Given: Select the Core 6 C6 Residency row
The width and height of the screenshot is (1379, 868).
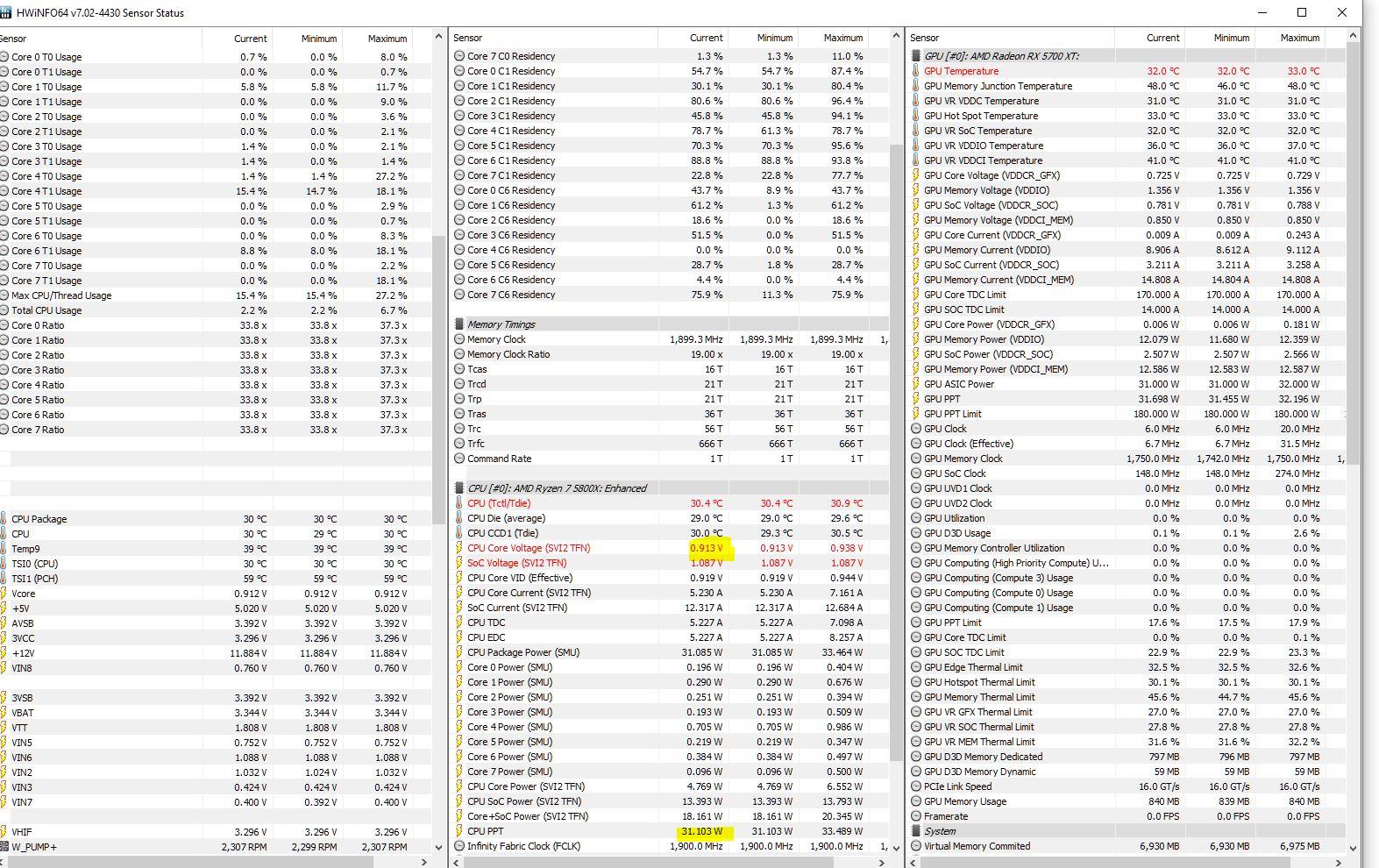Looking at the screenshot, I should tap(670, 280).
